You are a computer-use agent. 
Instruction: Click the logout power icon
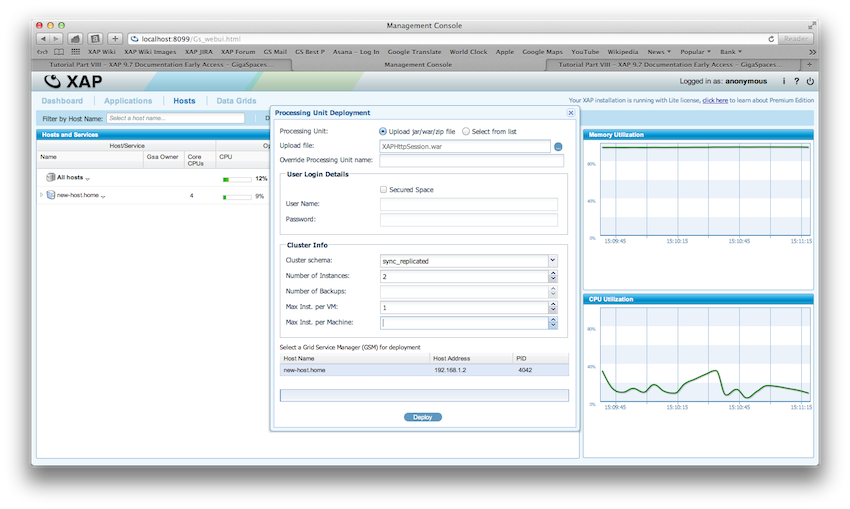(x=810, y=81)
